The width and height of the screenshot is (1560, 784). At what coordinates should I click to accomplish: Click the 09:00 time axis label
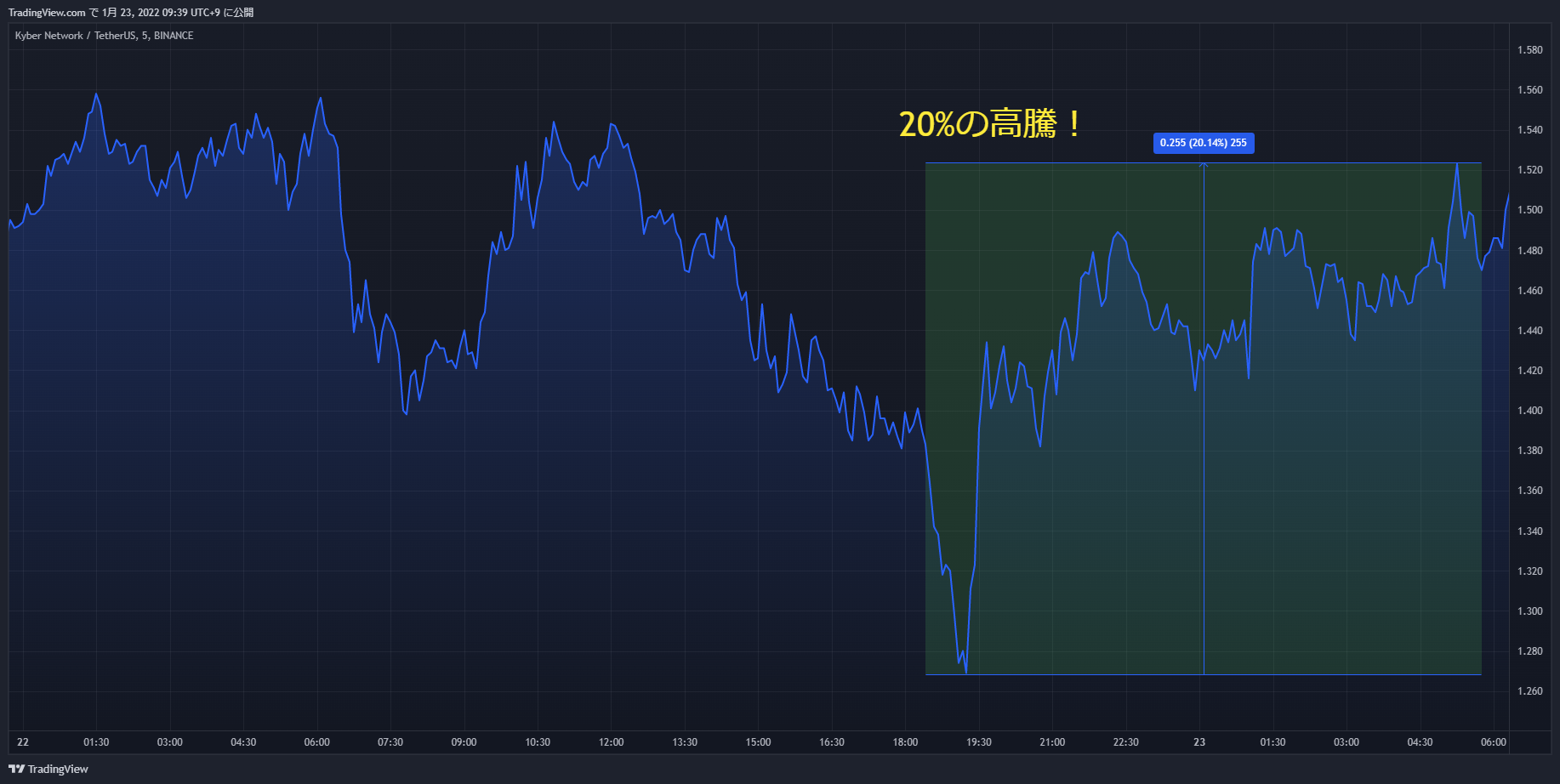click(x=464, y=742)
